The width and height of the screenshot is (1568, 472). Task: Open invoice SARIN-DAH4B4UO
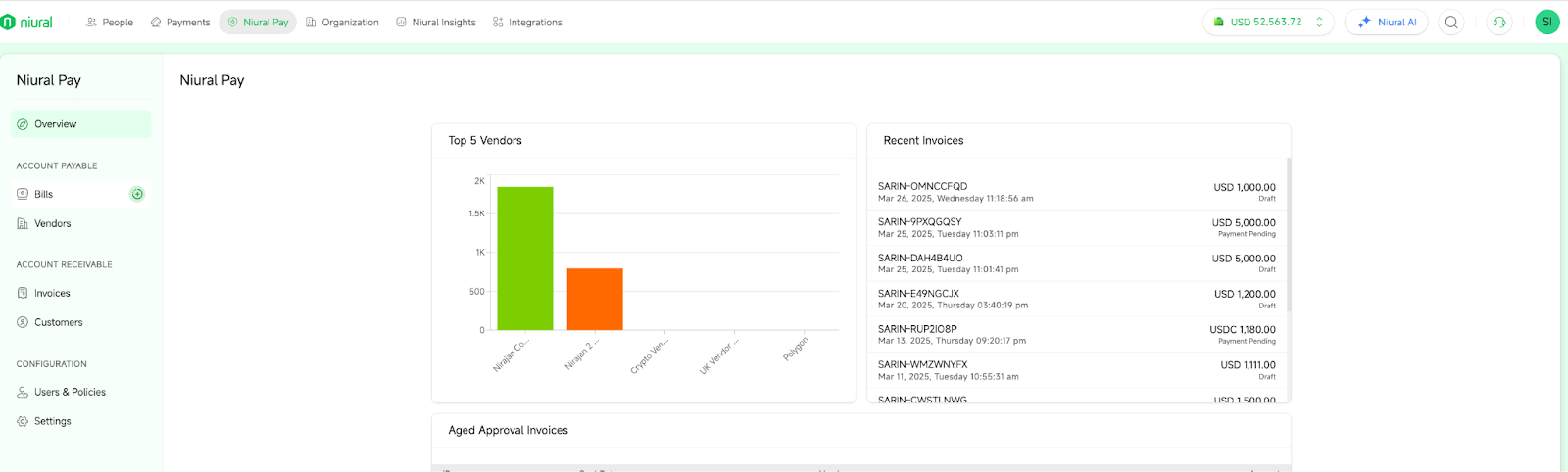[x=1077, y=263]
